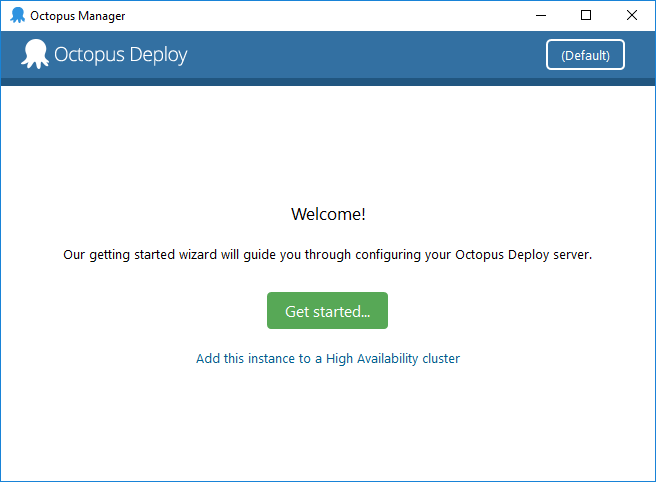This screenshot has width=656, height=482.
Task: Click the getting started wizard description text
Action: (328, 255)
